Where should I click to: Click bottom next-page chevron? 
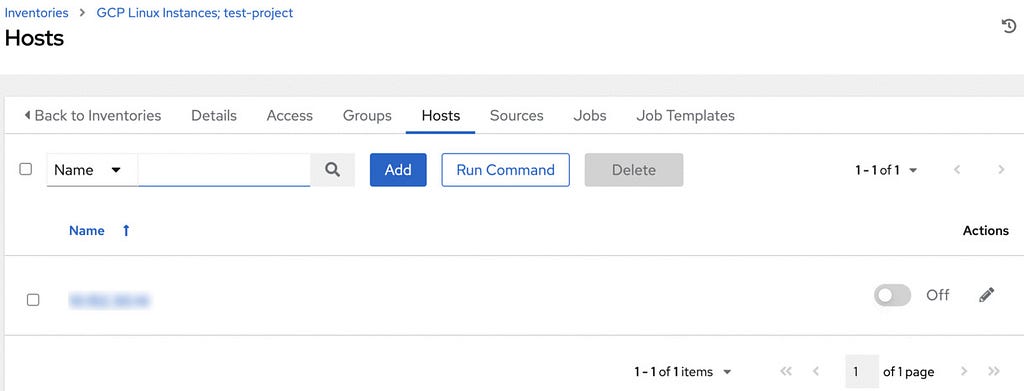(x=964, y=371)
